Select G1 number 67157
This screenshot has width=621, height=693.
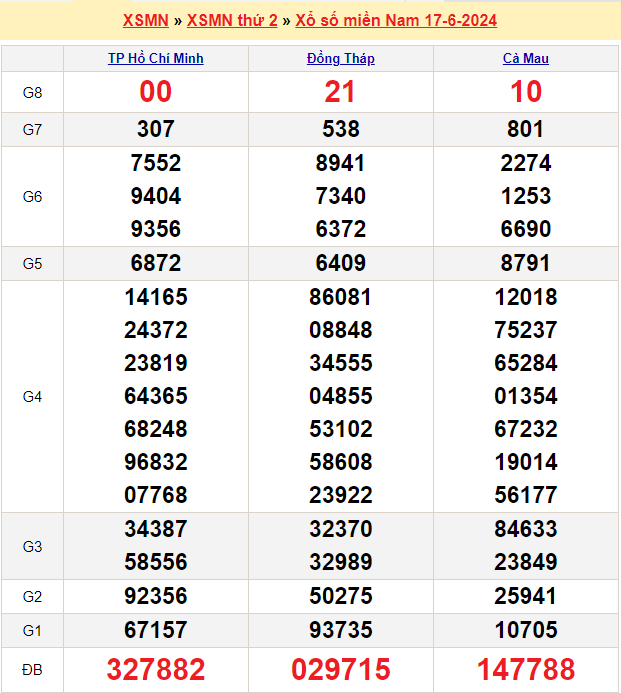click(x=156, y=630)
